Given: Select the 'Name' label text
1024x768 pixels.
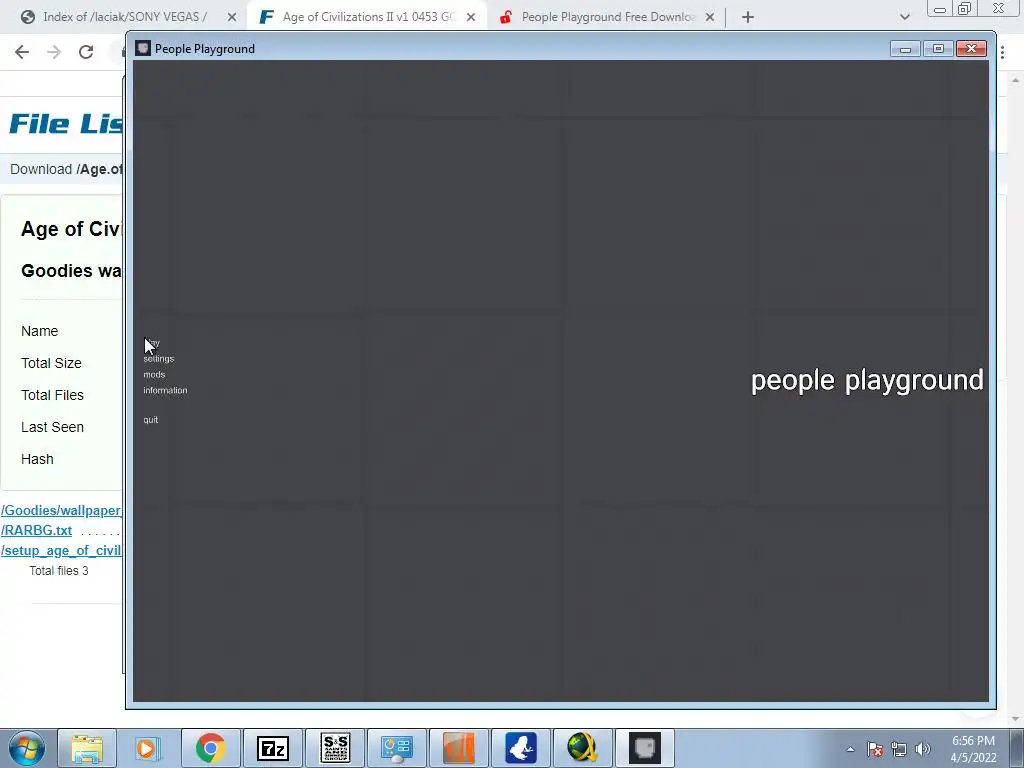Looking at the screenshot, I should [x=39, y=331].
